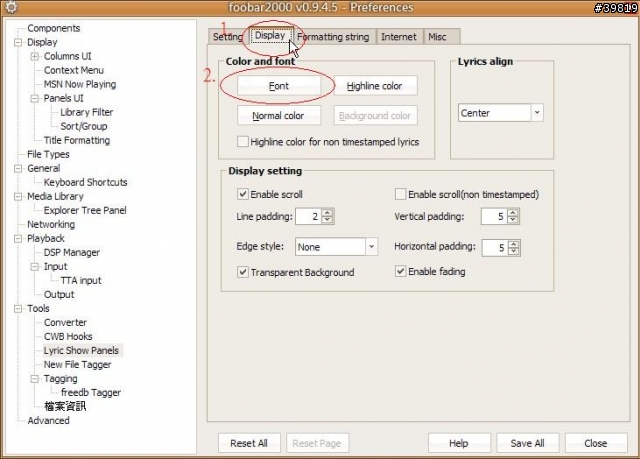Increase Vertical padding with the up arrow

[513, 213]
